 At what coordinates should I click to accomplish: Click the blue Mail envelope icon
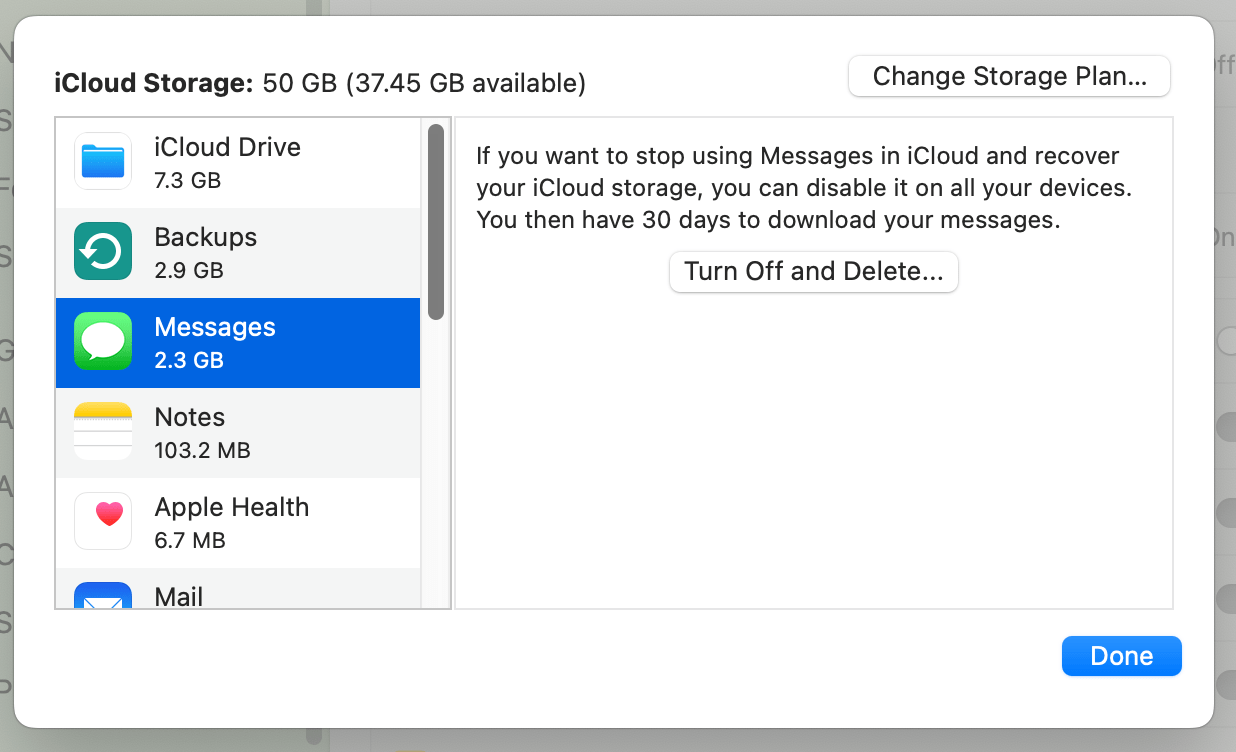point(103,597)
